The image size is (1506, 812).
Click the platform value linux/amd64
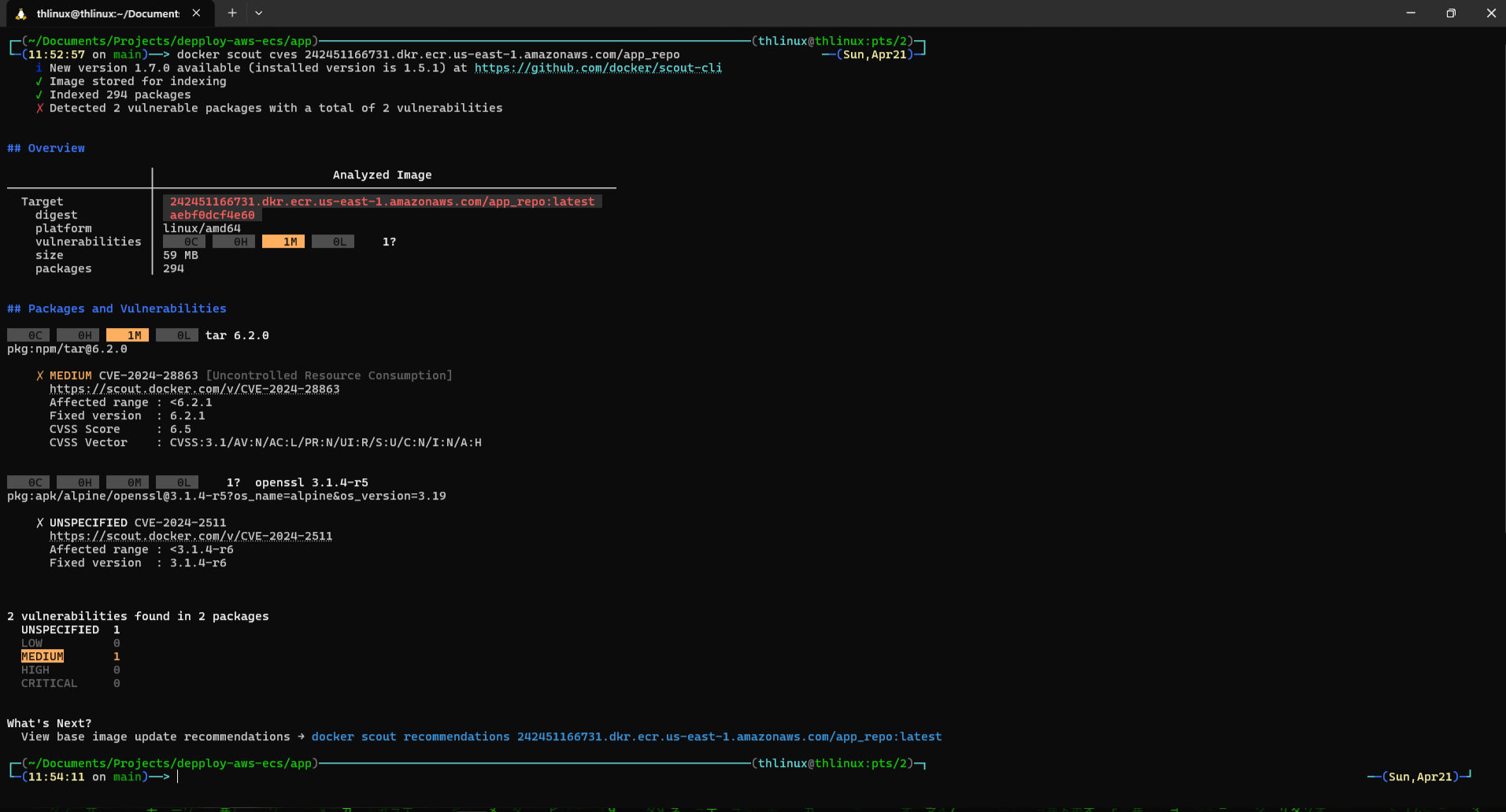click(202, 228)
